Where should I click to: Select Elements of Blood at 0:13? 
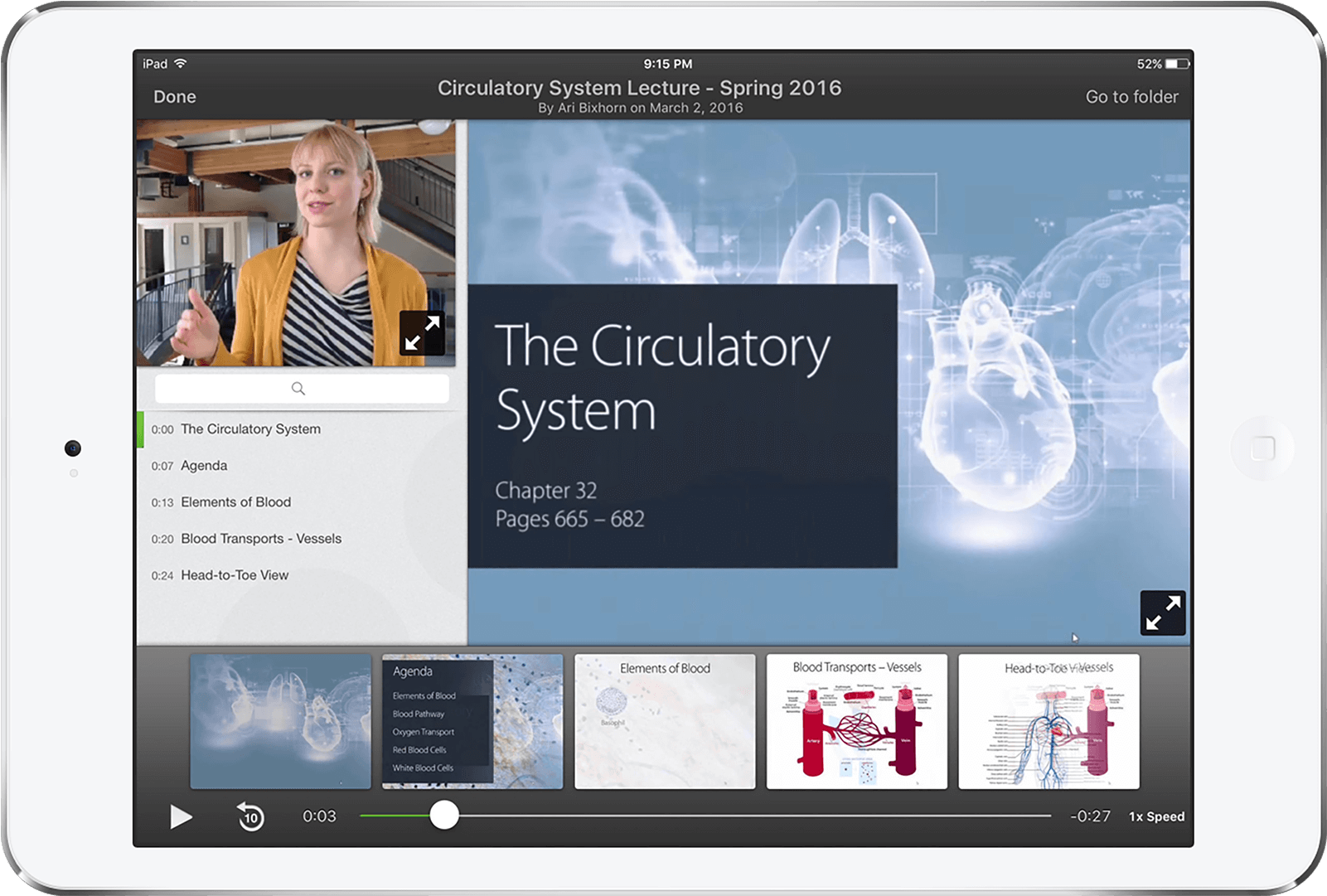(235, 502)
